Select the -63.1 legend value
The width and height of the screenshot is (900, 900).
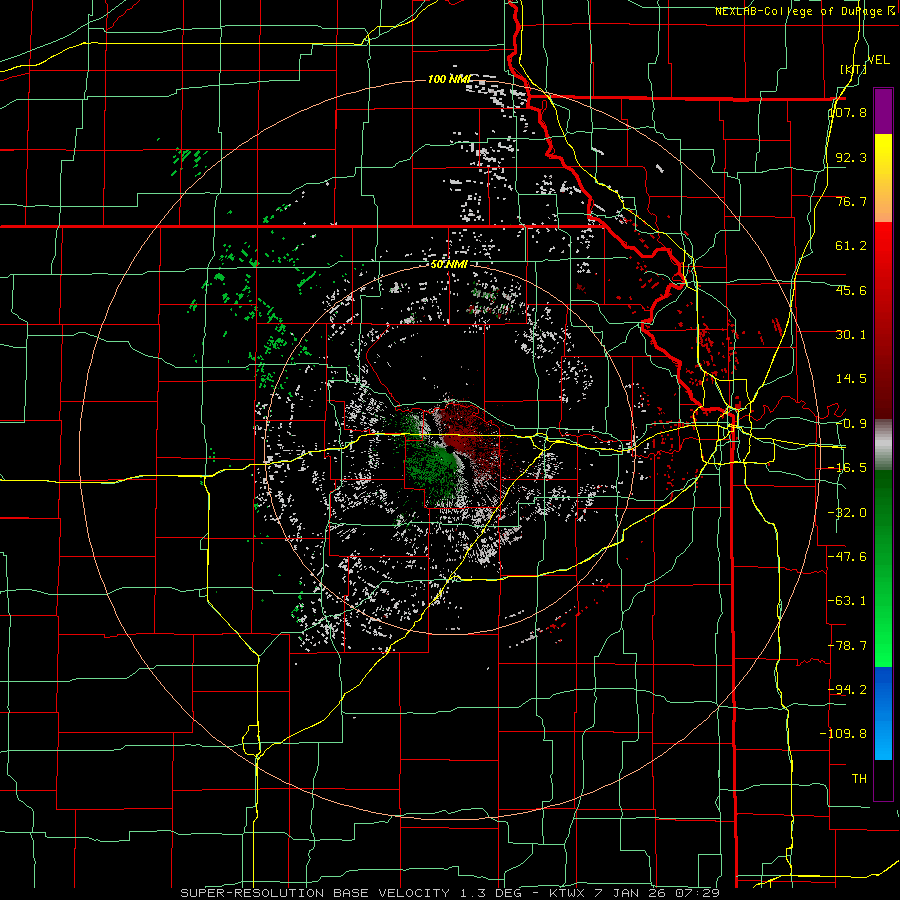click(x=847, y=601)
